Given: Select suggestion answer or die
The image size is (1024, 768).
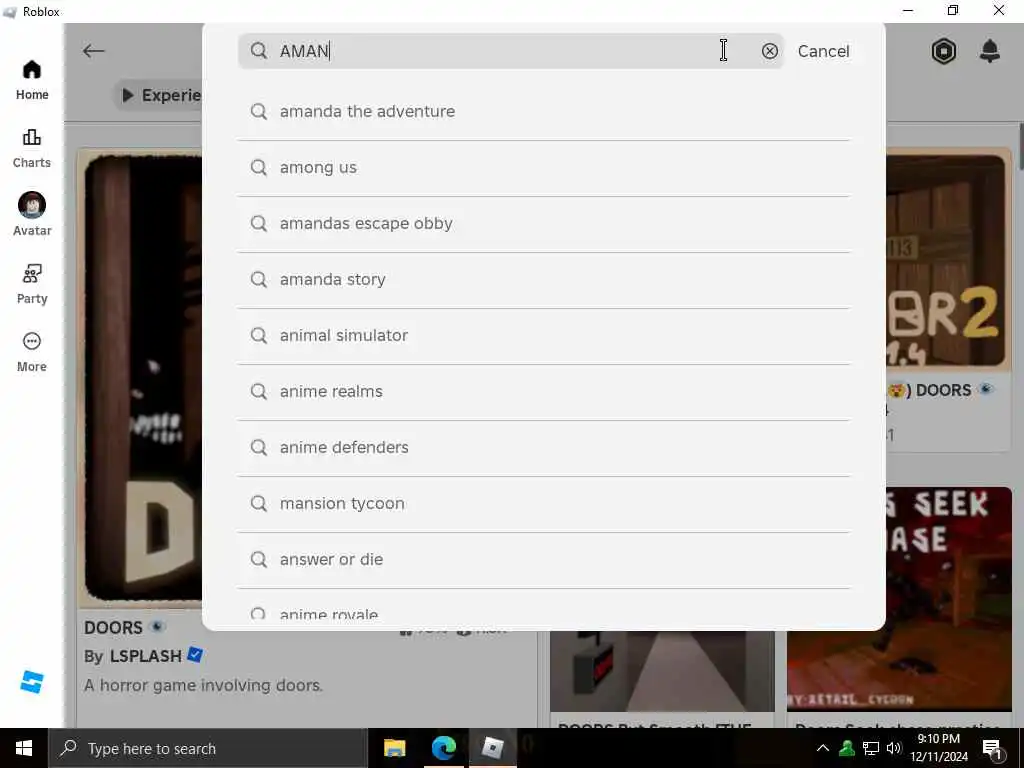Looking at the screenshot, I should click(x=544, y=560).
